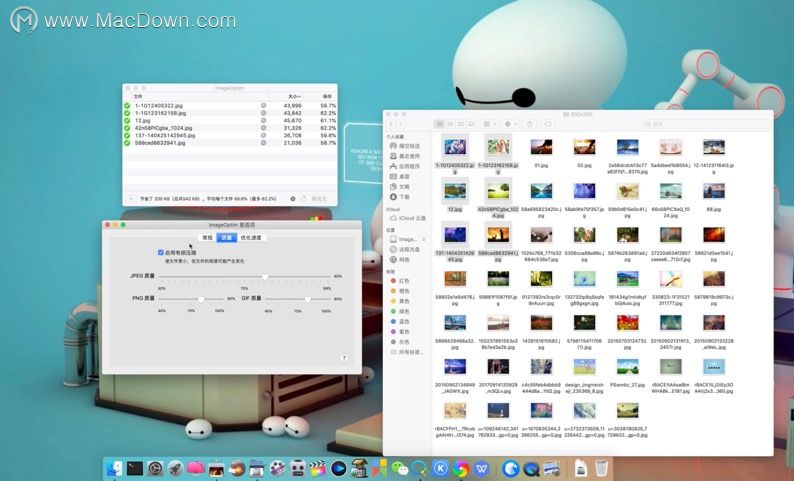Click Finder forward navigation arrow
Viewport: 794px width, 481px height.
[401, 124]
